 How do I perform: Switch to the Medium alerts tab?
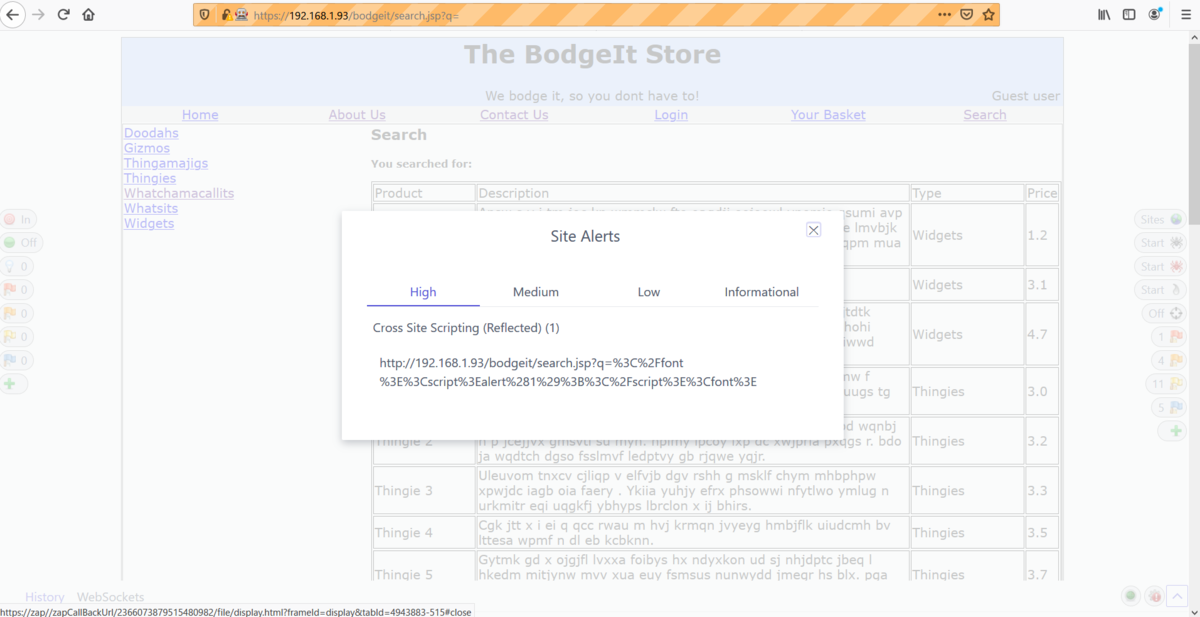click(x=536, y=292)
